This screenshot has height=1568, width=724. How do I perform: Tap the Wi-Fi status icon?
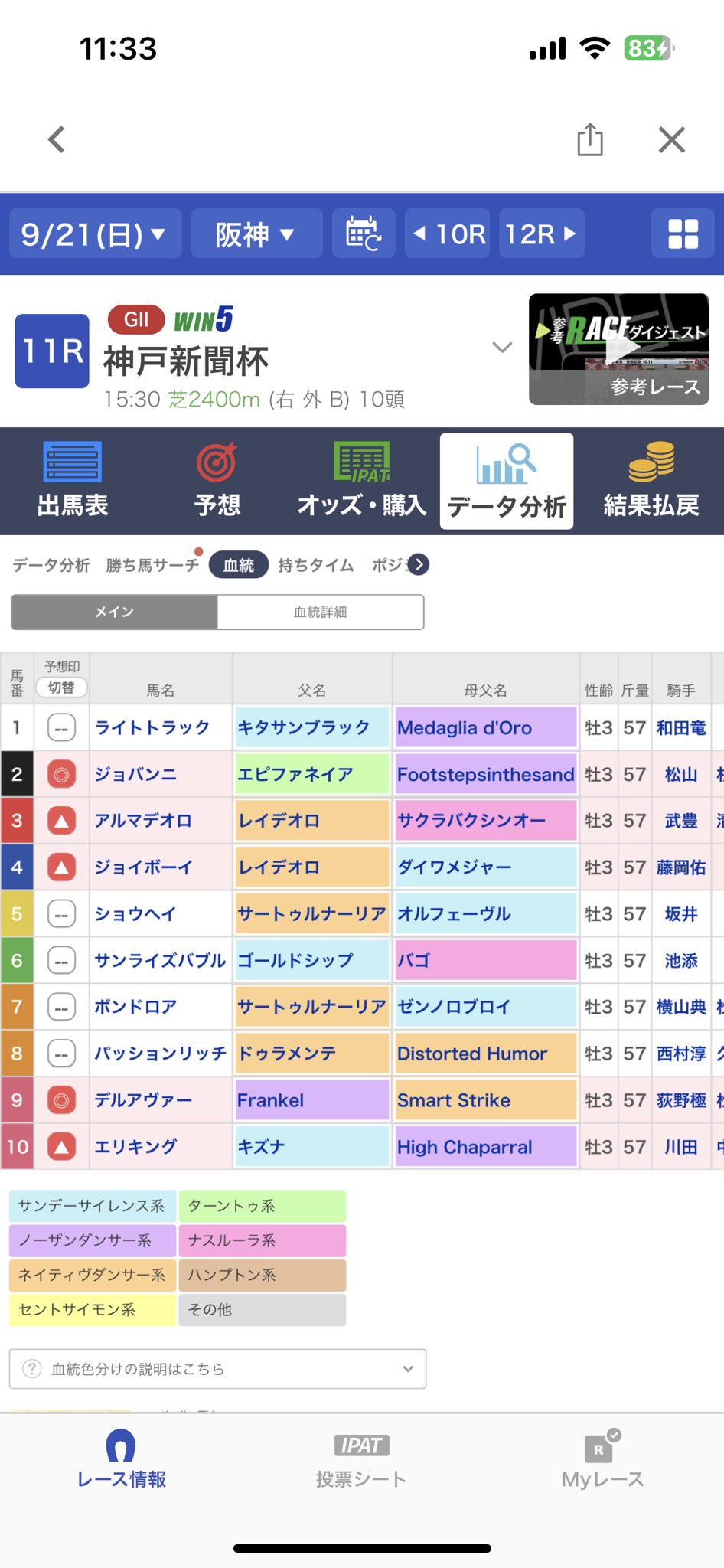595,48
